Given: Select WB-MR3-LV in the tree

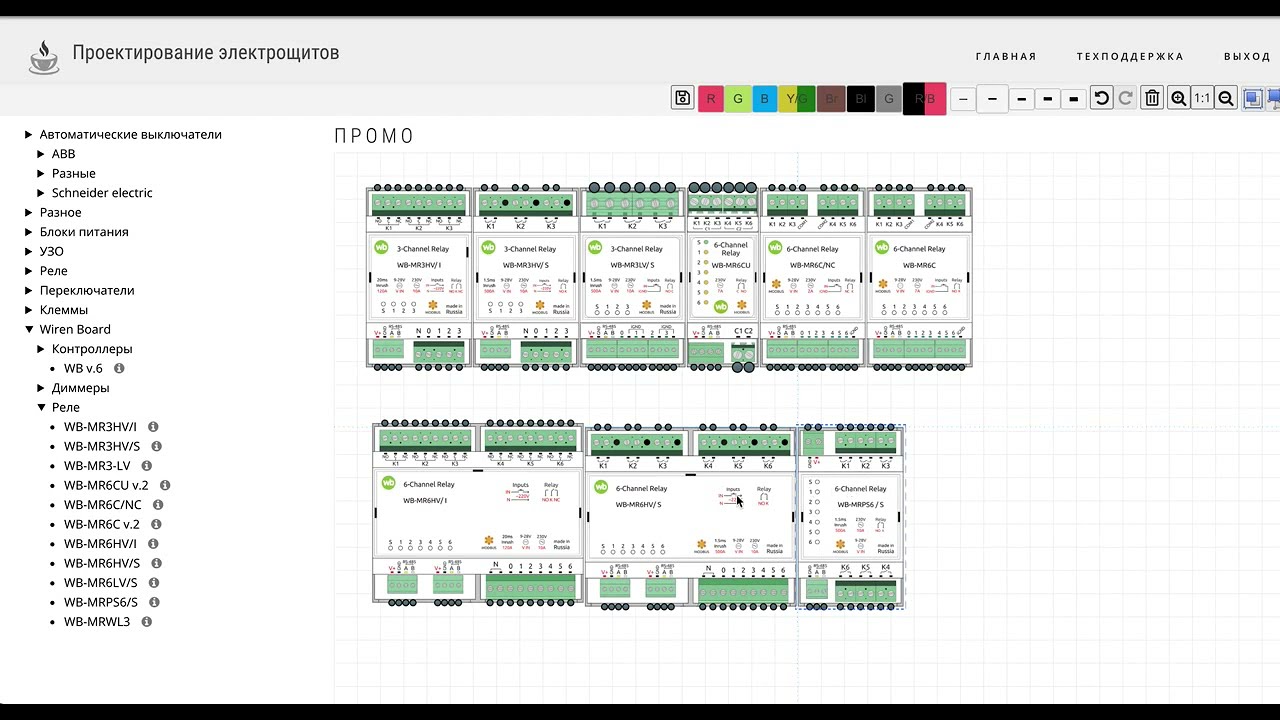Looking at the screenshot, I should click(x=97, y=466).
